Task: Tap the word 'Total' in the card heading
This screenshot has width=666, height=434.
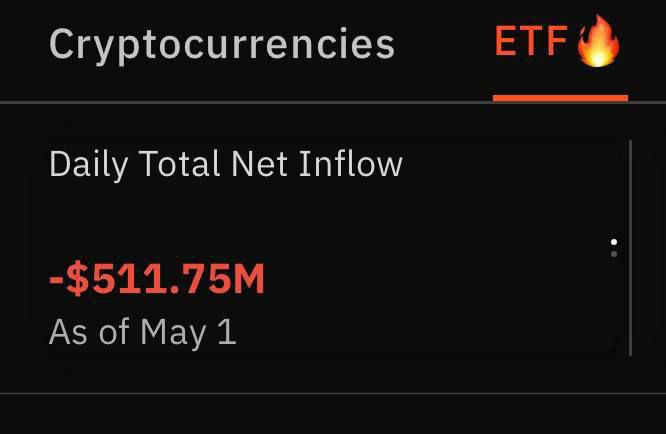Action: [x=179, y=163]
